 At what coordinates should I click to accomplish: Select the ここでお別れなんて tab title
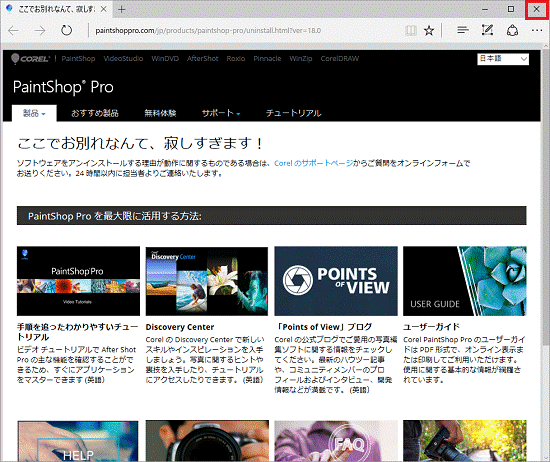(x=56, y=9)
